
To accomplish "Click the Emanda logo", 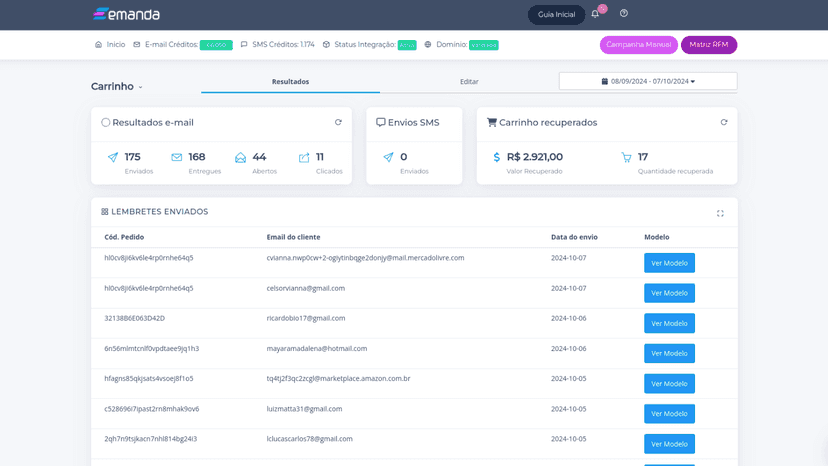I will point(126,14).
